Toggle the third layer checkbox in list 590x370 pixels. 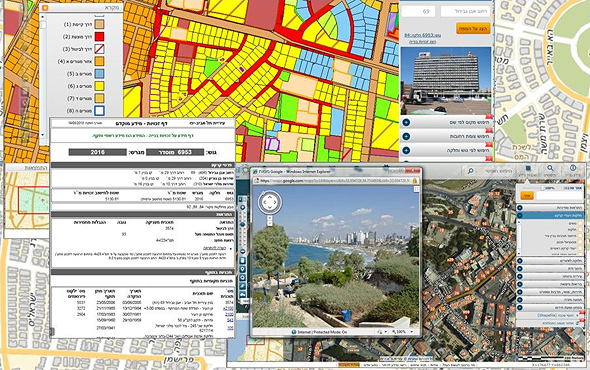pos(580,236)
